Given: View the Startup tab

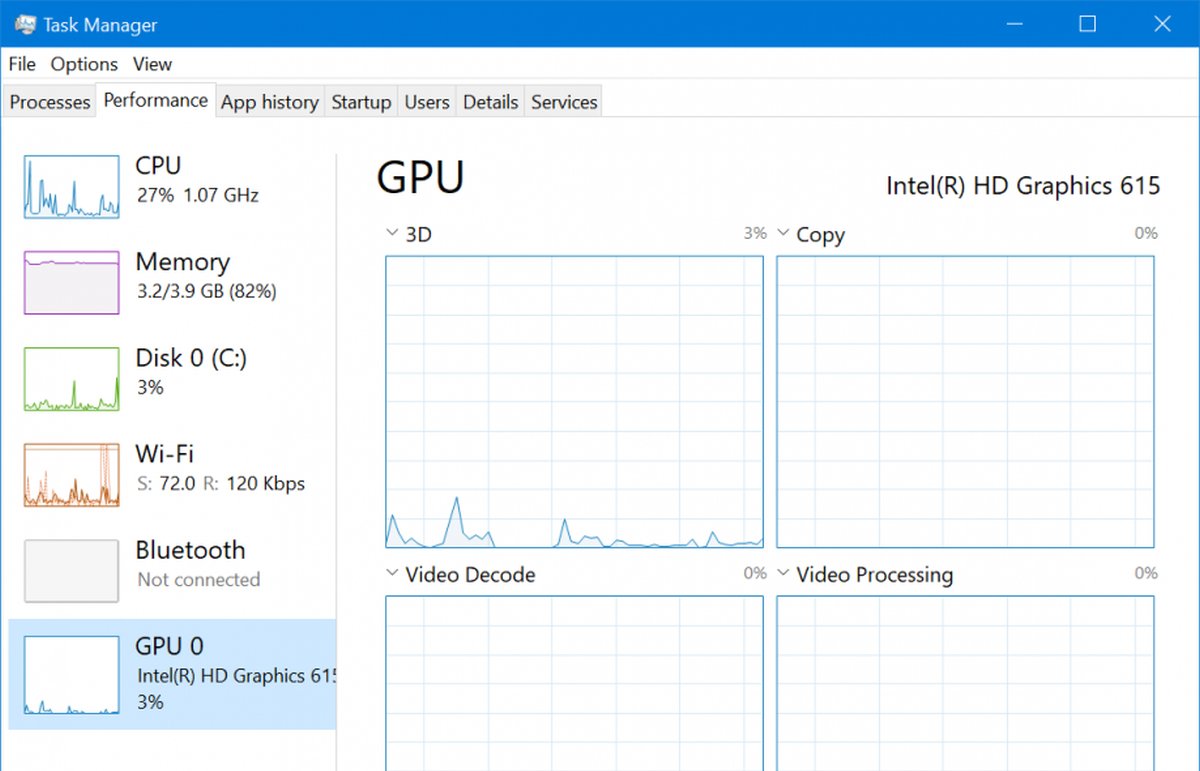Looking at the screenshot, I should (361, 101).
